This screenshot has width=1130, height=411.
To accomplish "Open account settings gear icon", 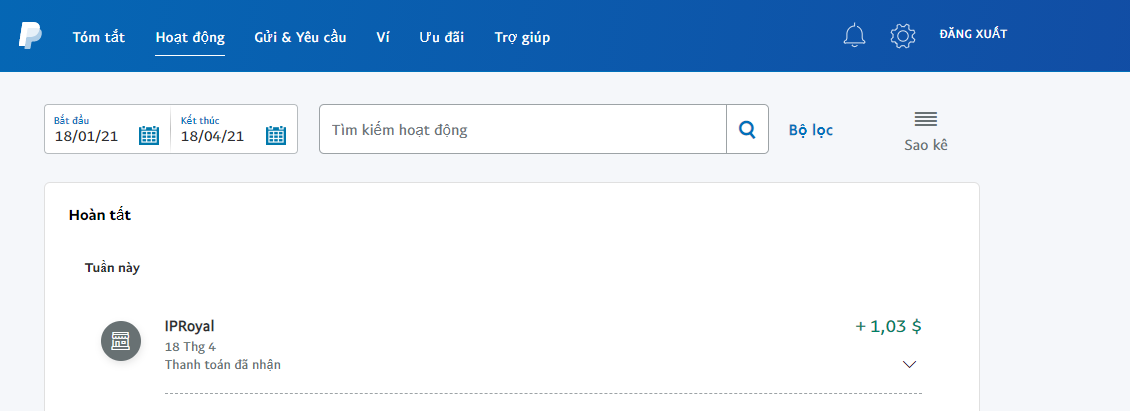I will (903, 36).
